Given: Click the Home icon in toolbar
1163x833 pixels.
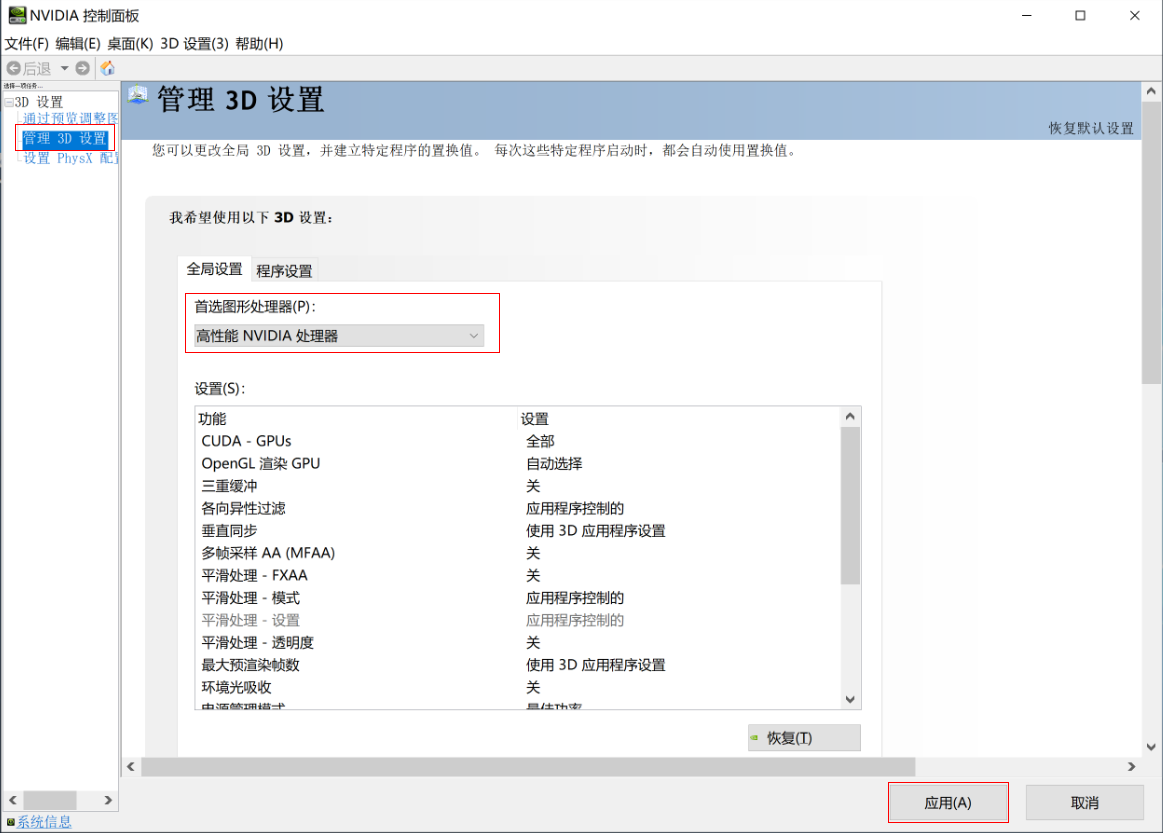Looking at the screenshot, I should pyautogui.click(x=108, y=68).
